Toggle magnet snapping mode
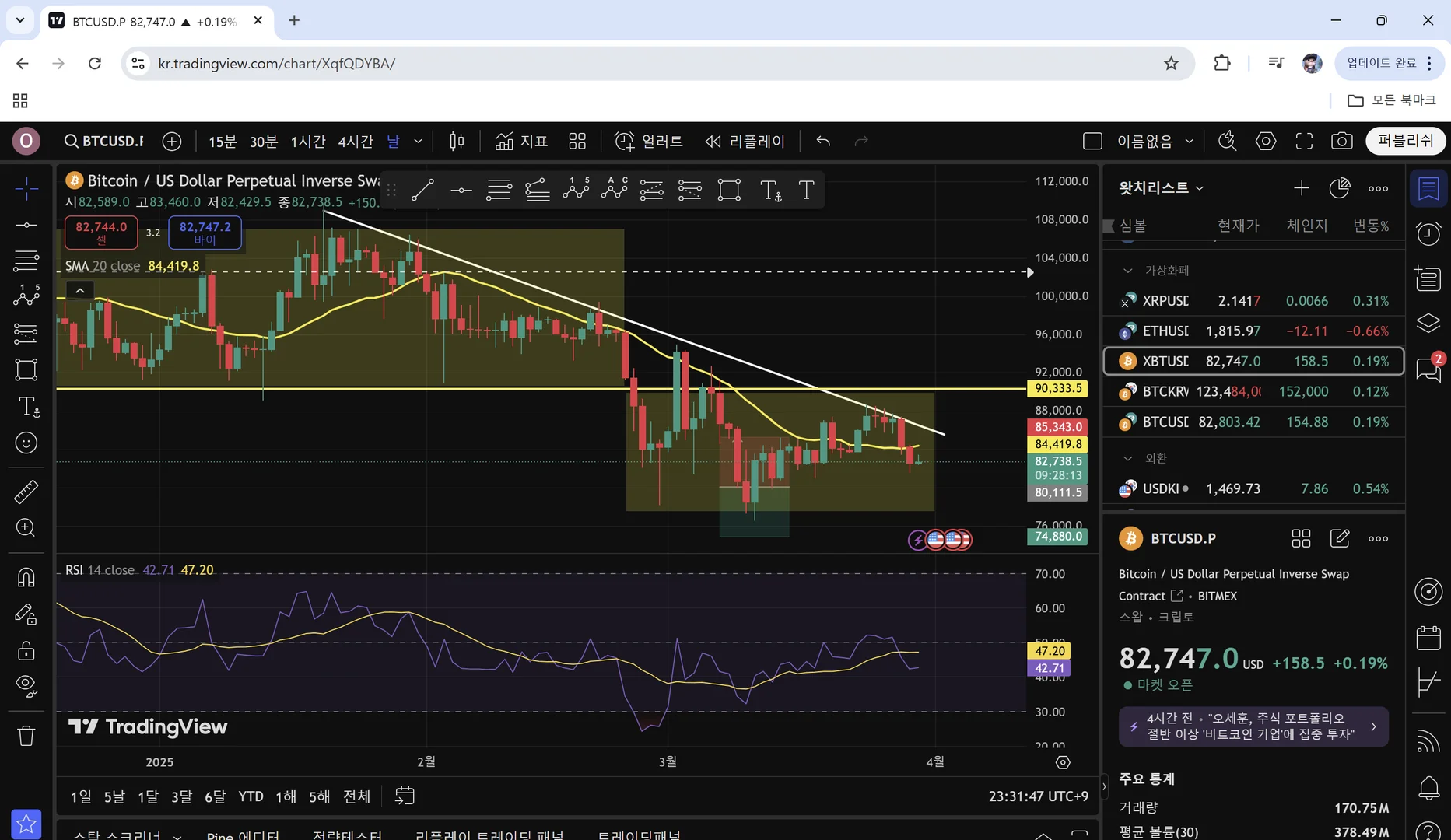The width and height of the screenshot is (1451, 840). click(26, 577)
